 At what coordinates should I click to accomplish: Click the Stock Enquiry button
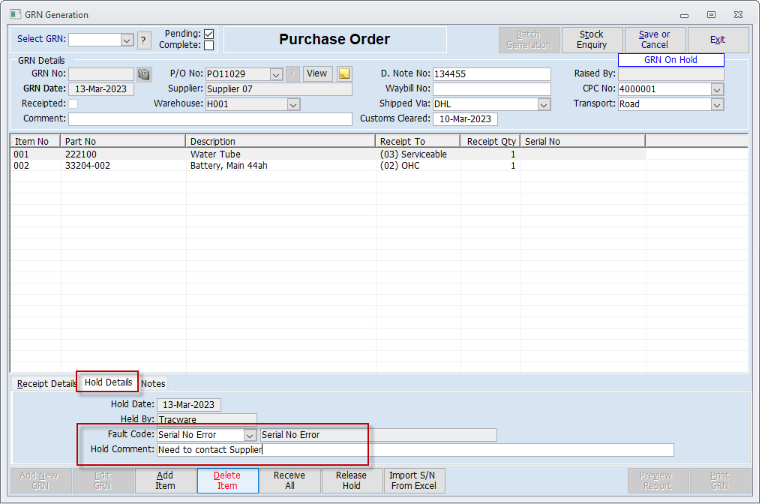592,40
